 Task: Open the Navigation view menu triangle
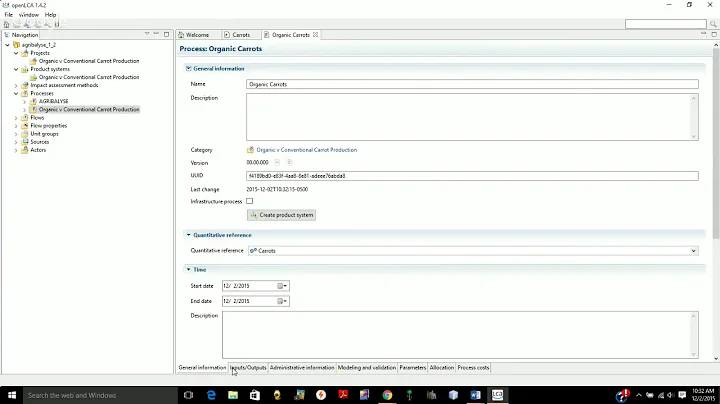tap(147, 34)
